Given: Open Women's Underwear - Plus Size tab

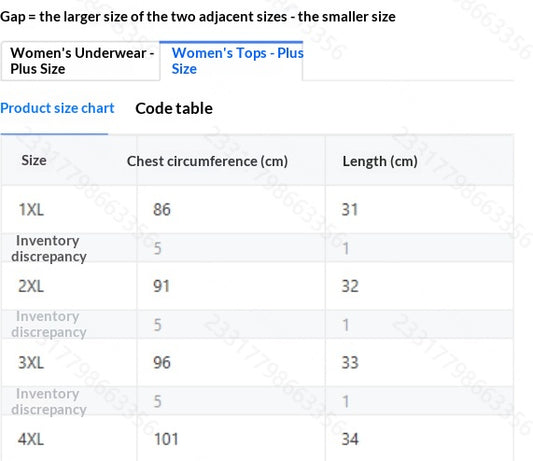Looking at the screenshot, I should coord(81,61).
